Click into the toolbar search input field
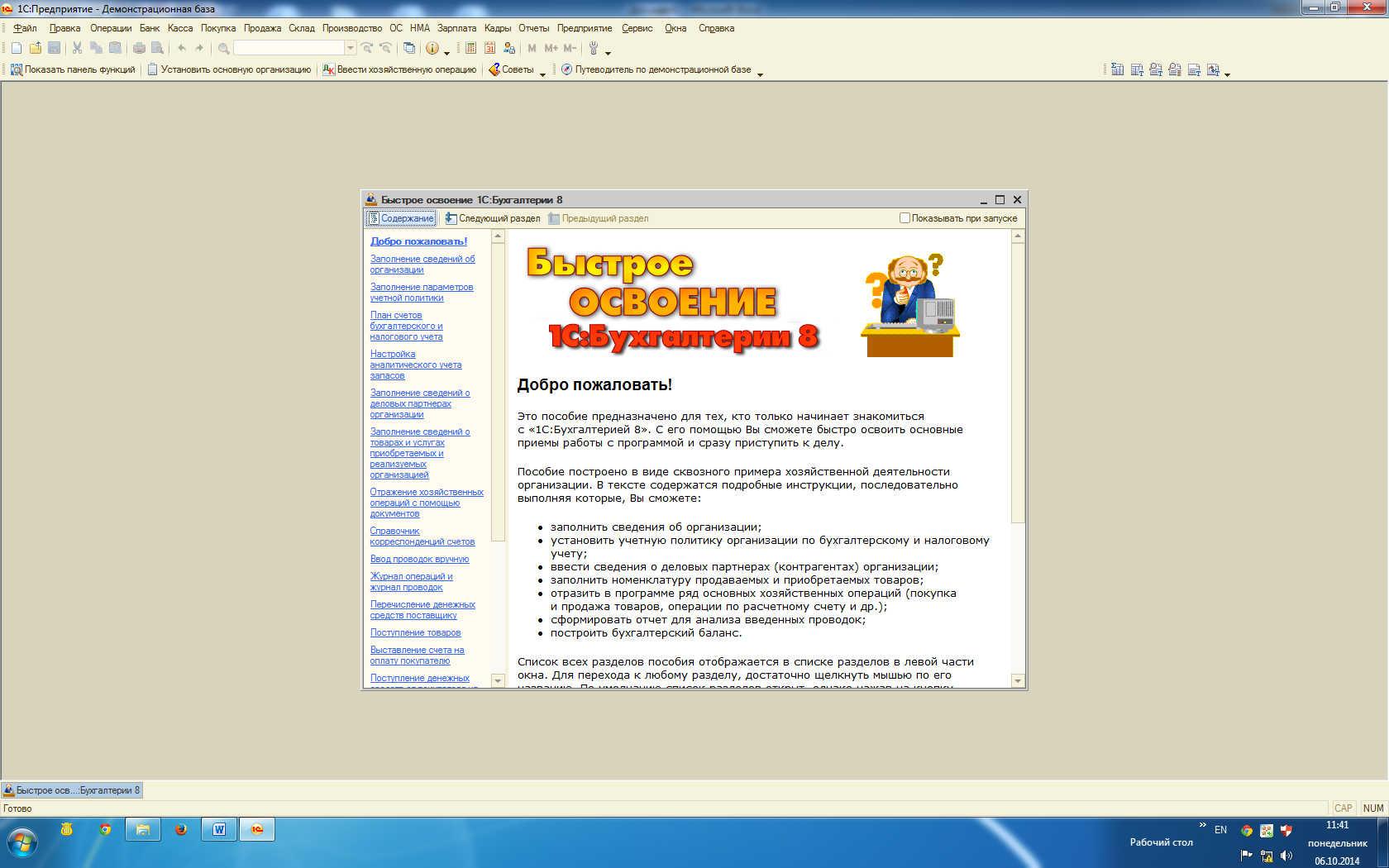 289,48
